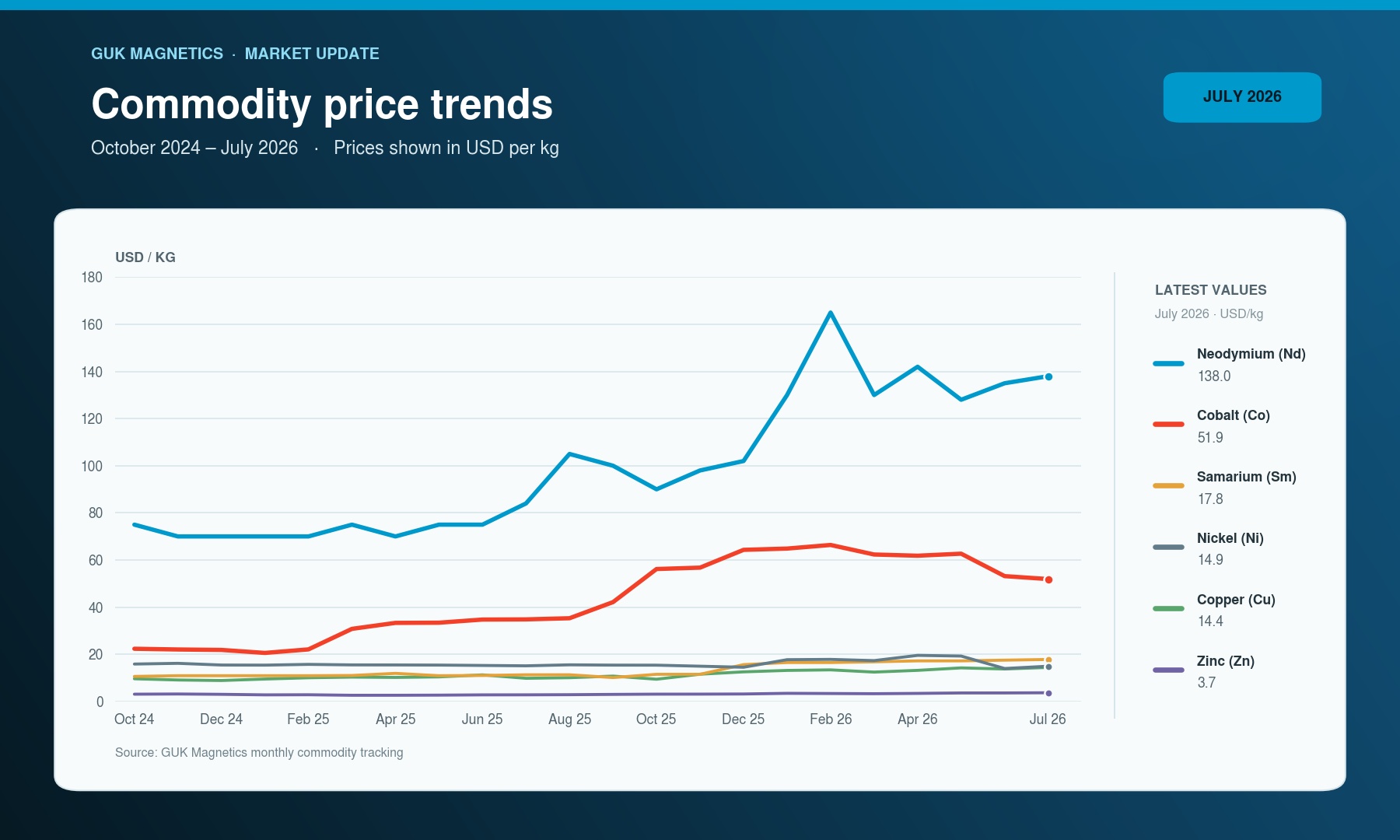Screen dimensions: 1400x840
Task: Click the Samarium orange legend swatch
Action: coord(1168,486)
